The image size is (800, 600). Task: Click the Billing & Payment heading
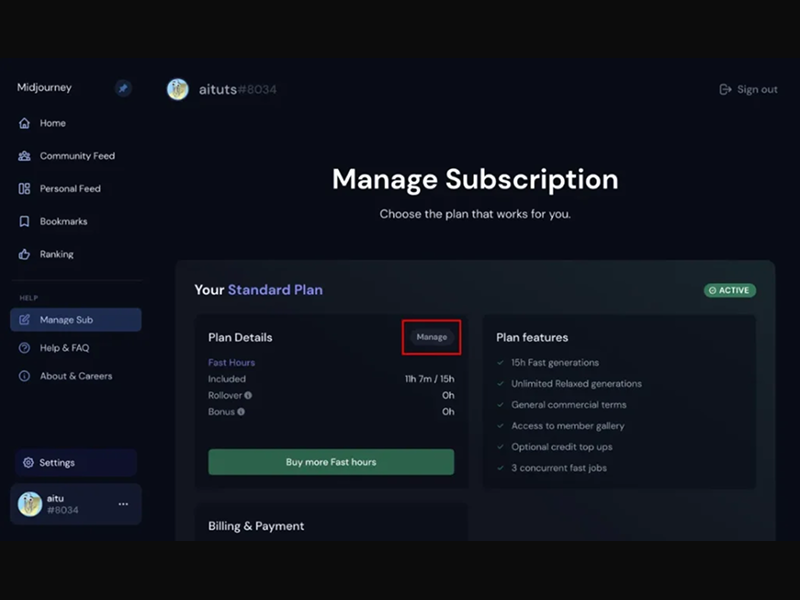pyautogui.click(x=256, y=526)
